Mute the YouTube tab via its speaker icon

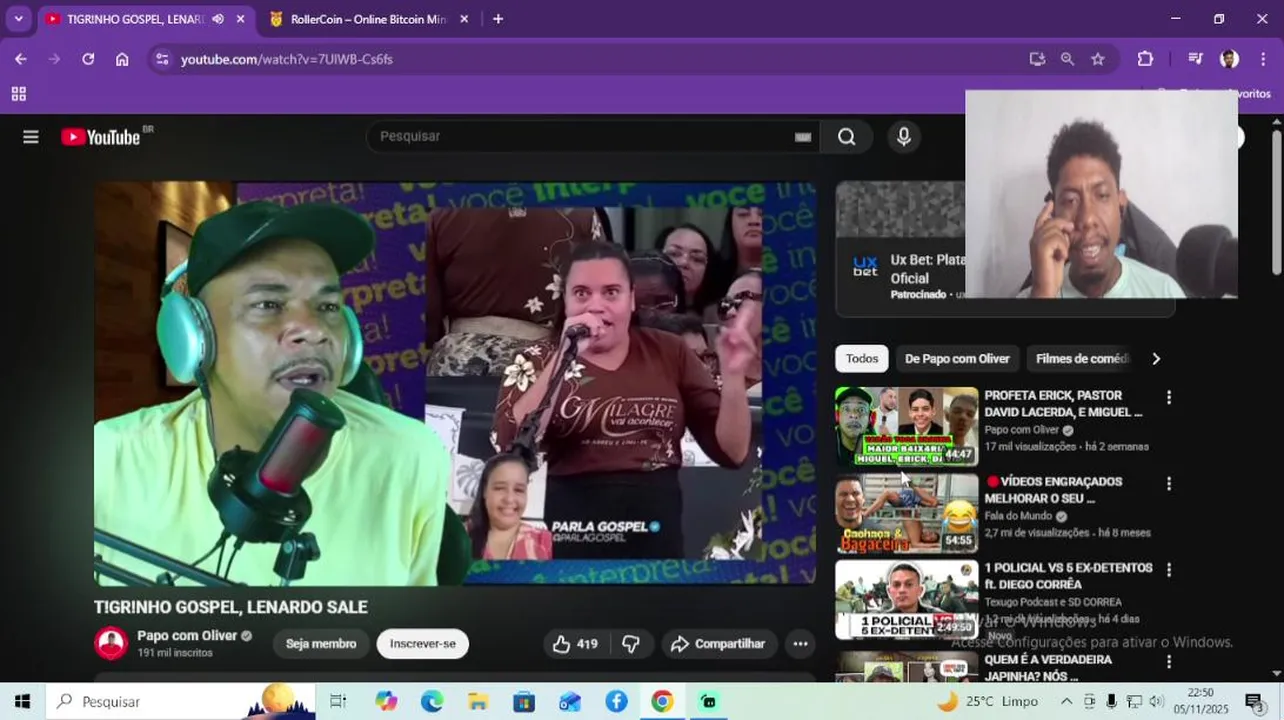pos(218,19)
